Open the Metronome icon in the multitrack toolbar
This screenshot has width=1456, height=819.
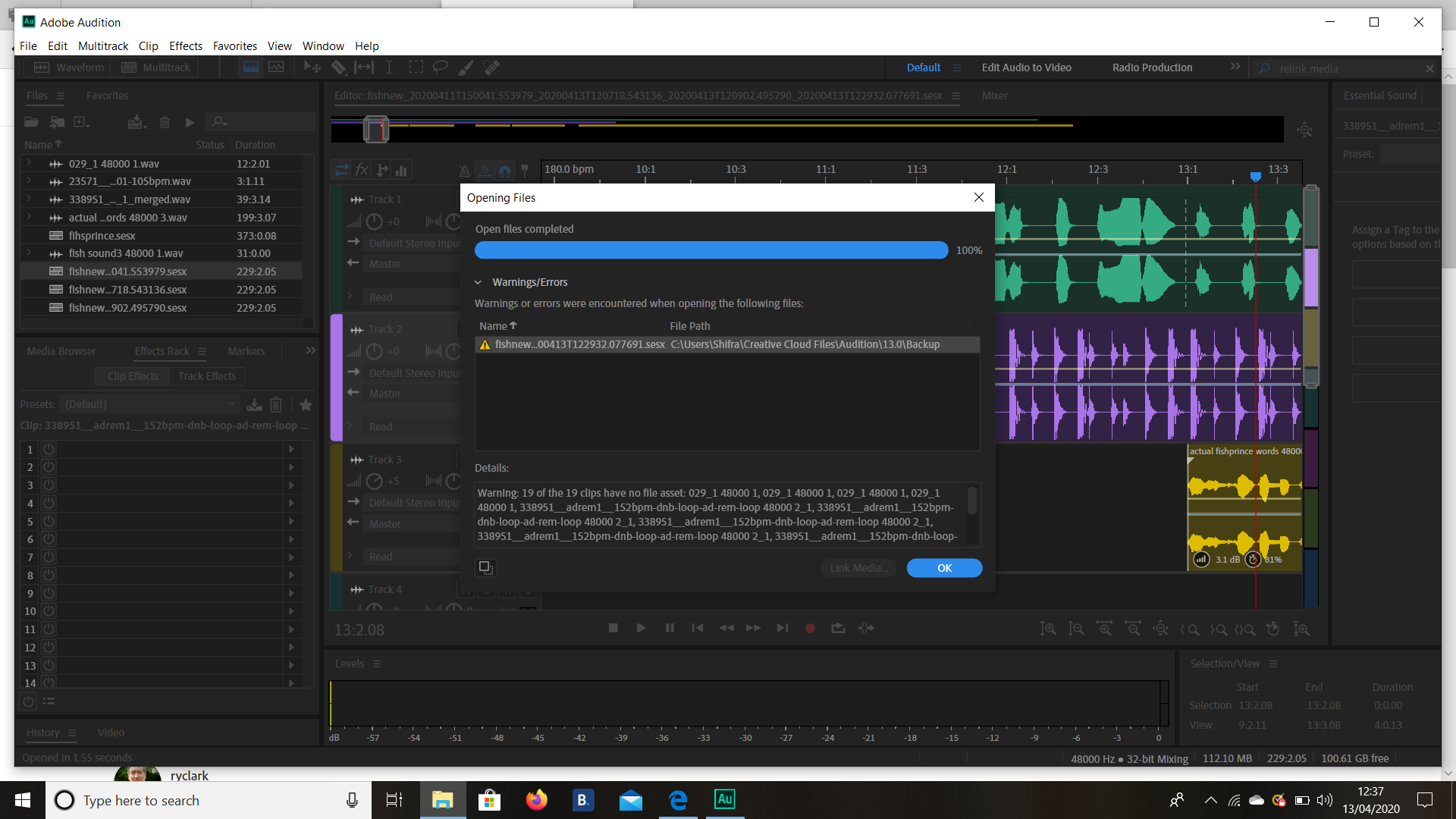pos(464,171)
